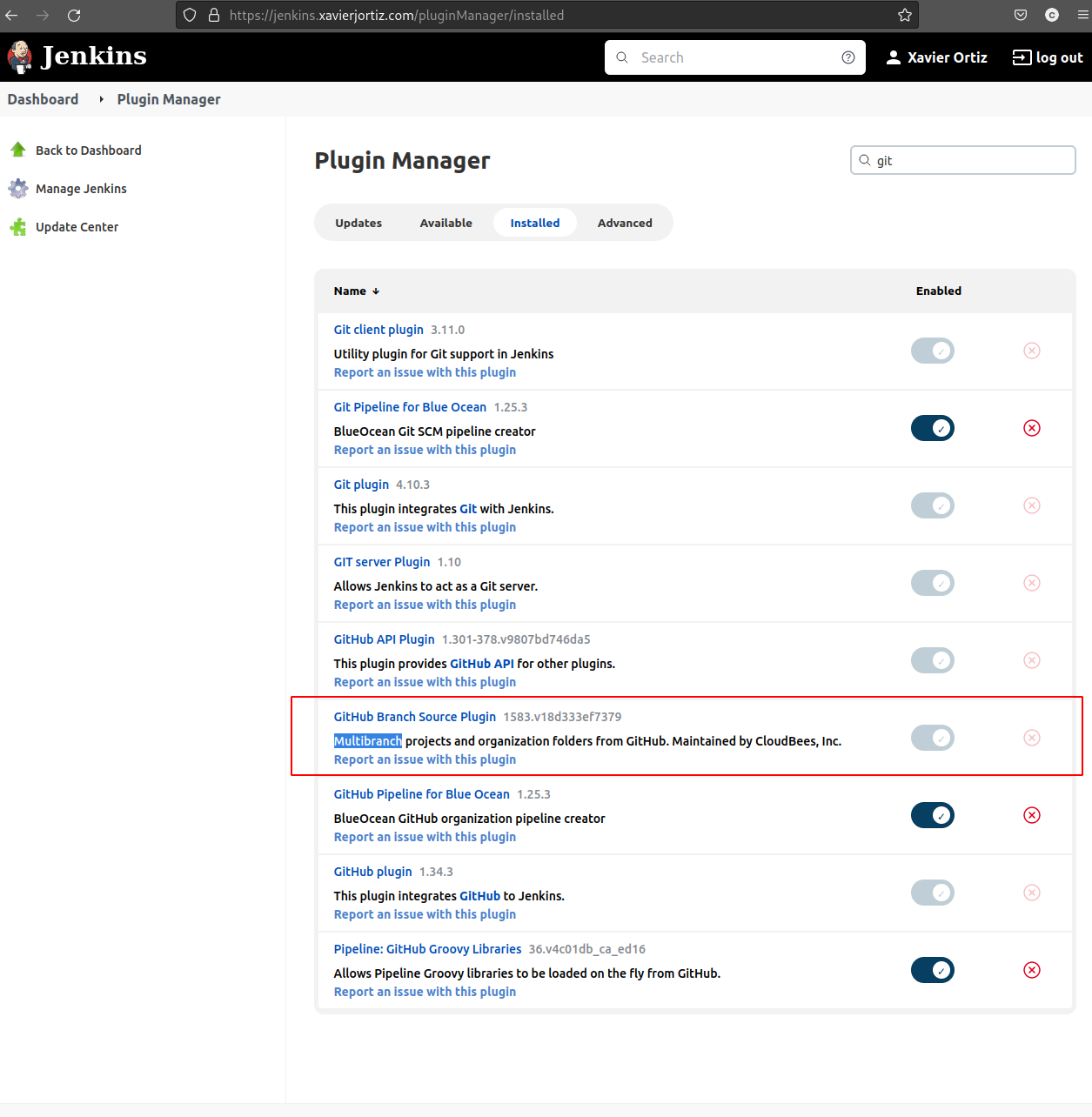Viewport: 1092px width, 1117px height.
Task: Click the plugin filter field containing git
Action: pyautogui.click(x=962, y=160)
